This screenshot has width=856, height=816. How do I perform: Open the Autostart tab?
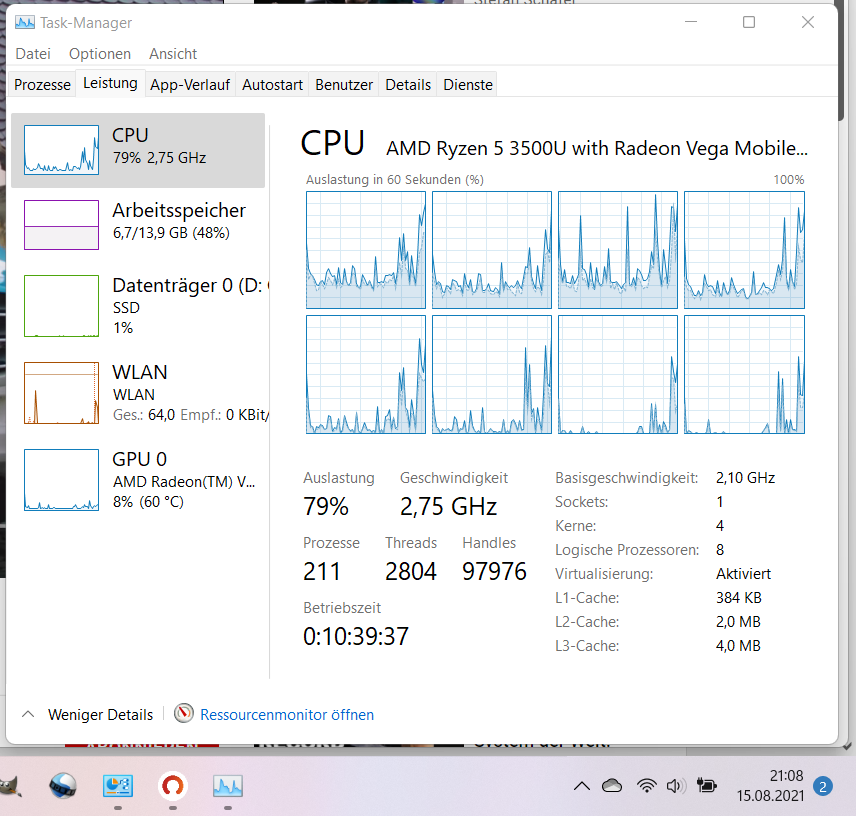tap(272, 85)
